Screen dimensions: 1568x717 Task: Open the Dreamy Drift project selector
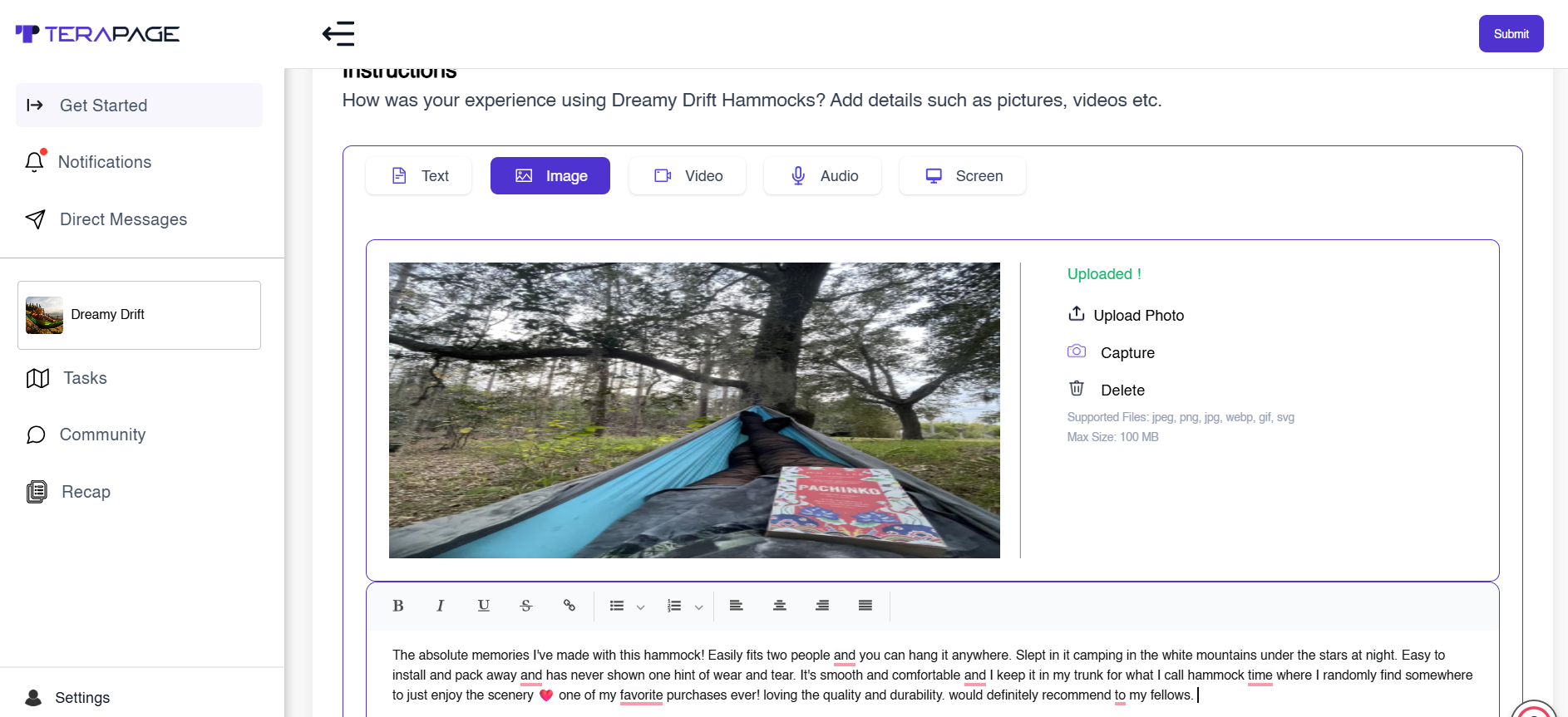139,315
